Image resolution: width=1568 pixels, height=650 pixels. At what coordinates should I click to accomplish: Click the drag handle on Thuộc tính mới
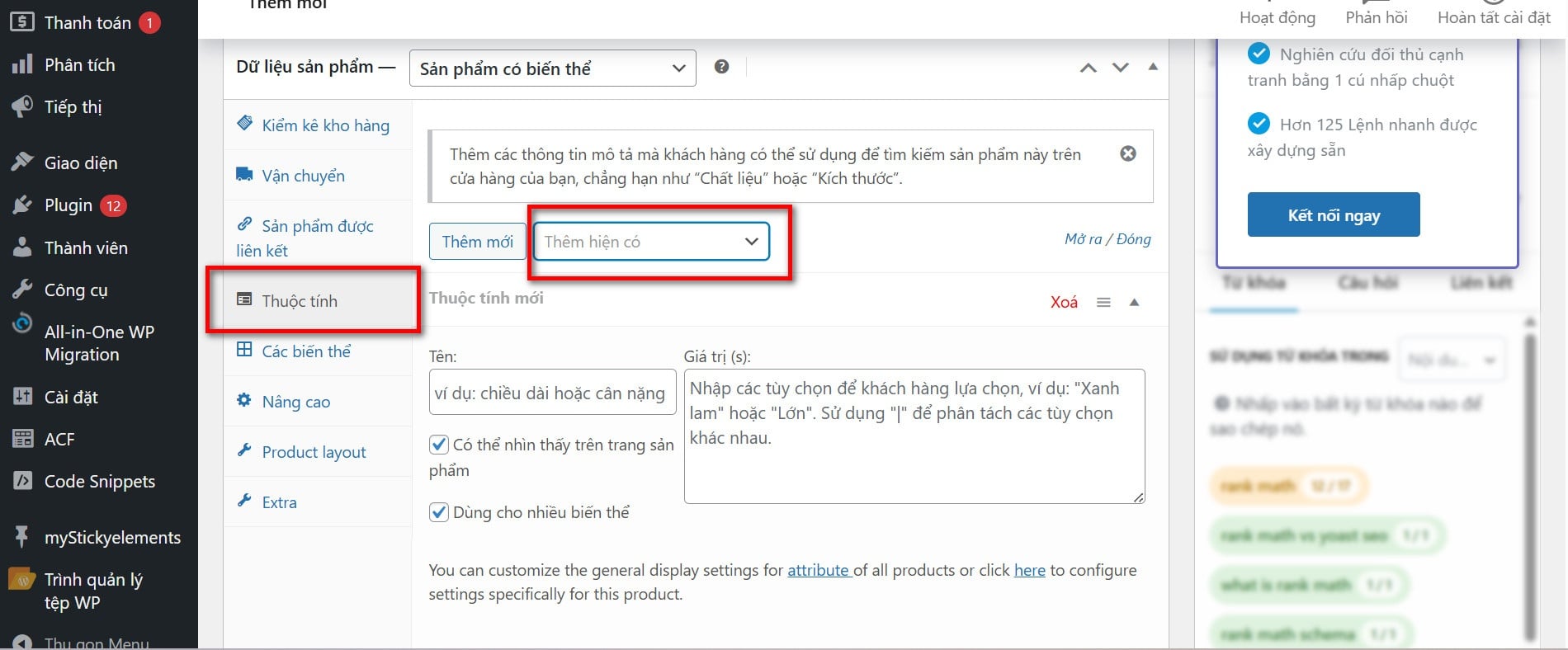pyautogui.click(x=1103, y=303)
